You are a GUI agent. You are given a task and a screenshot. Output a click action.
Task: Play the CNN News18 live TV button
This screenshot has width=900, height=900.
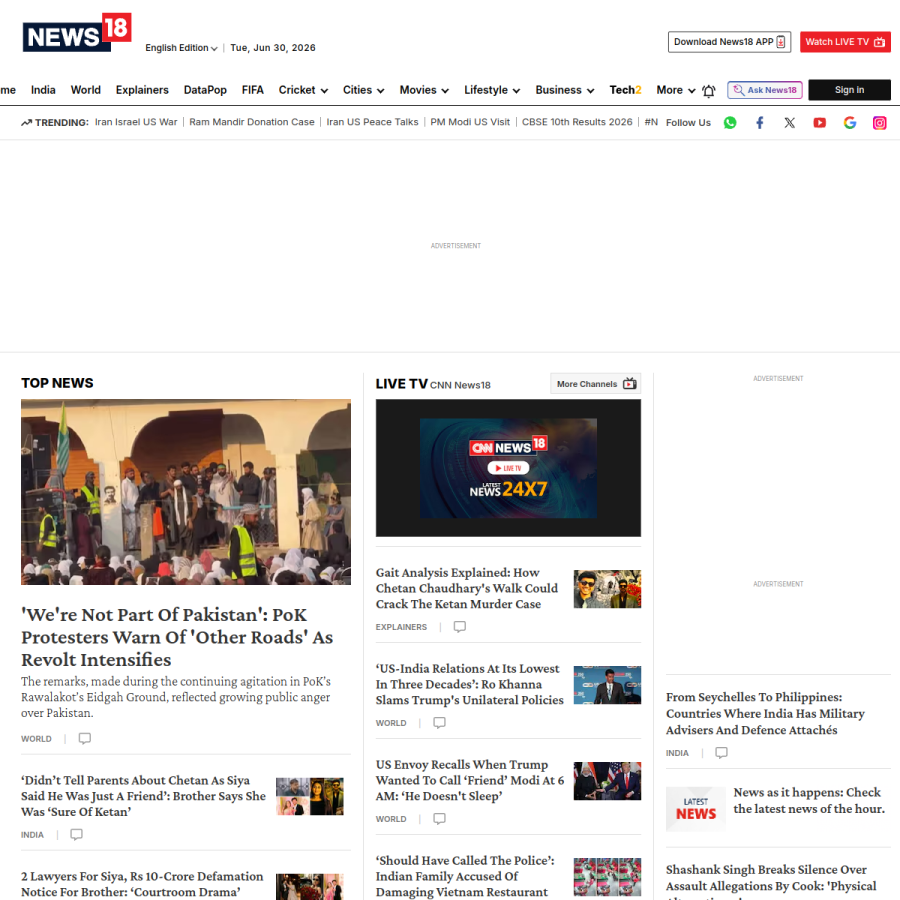508,468
